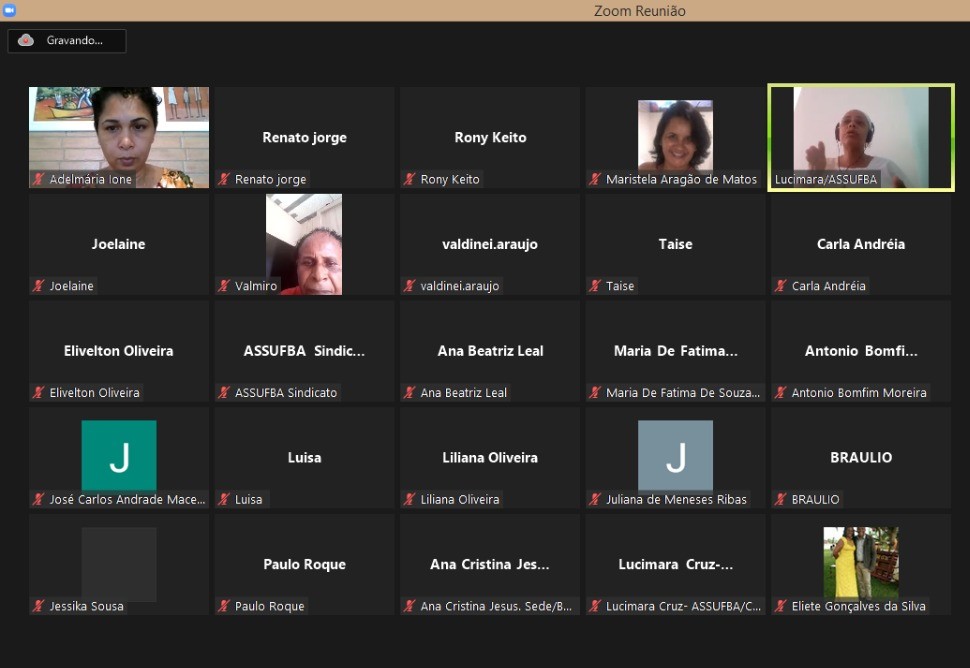Click the ASSUFBA Sindicato name label

click(x=286, y=393)
